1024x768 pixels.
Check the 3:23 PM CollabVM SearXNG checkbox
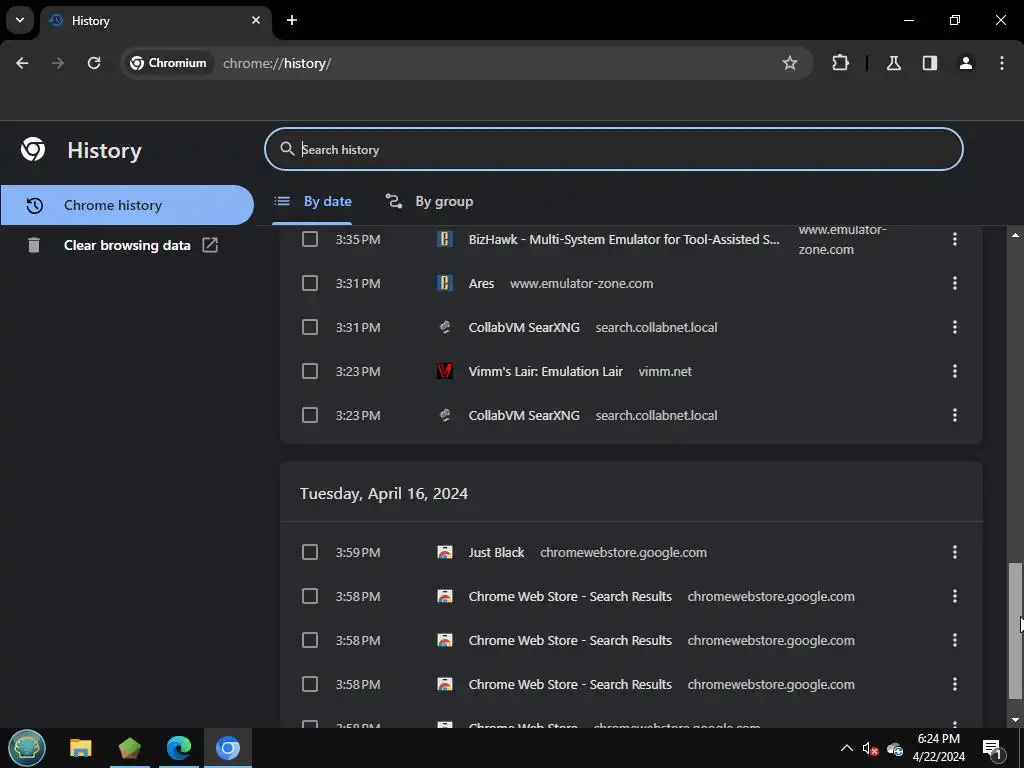click(310, 415)
